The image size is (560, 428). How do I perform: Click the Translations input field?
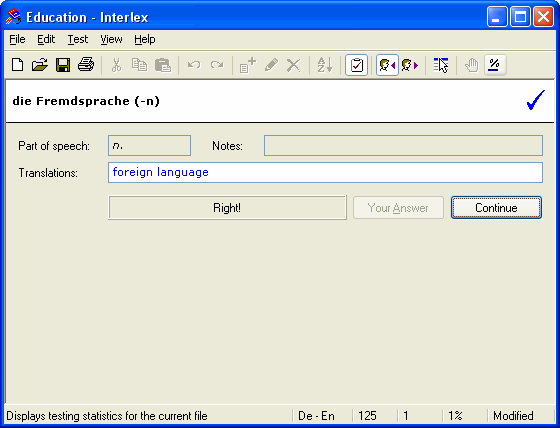(x=325, y=173)
